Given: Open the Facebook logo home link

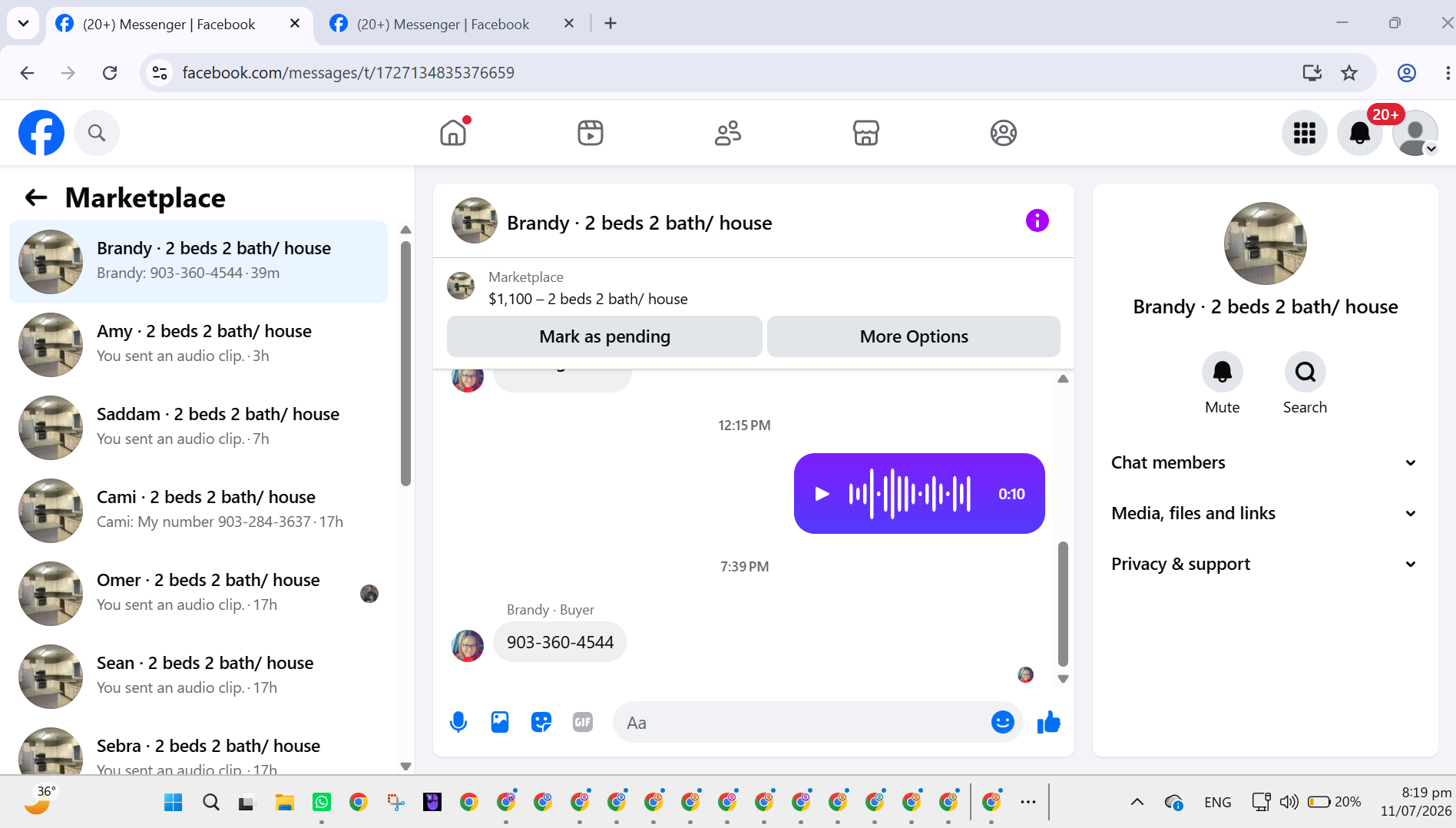Looking at the screenshot, I should pyautogui.click(x=41, y=133).
